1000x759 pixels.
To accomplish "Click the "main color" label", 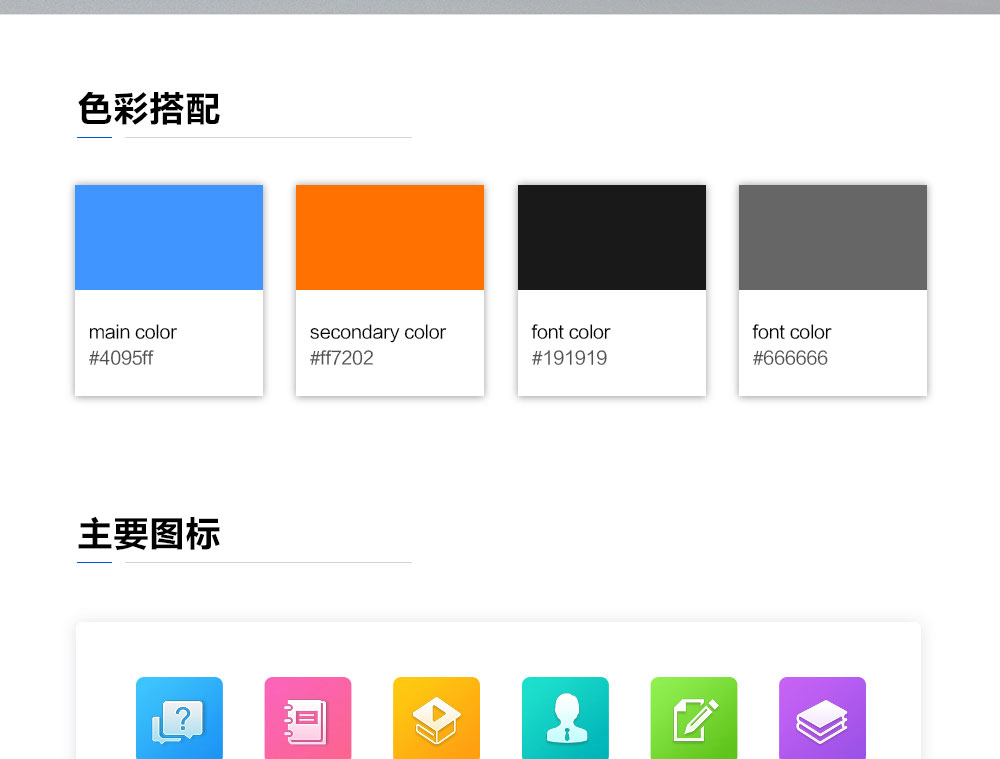I will (x=133, y=332).
